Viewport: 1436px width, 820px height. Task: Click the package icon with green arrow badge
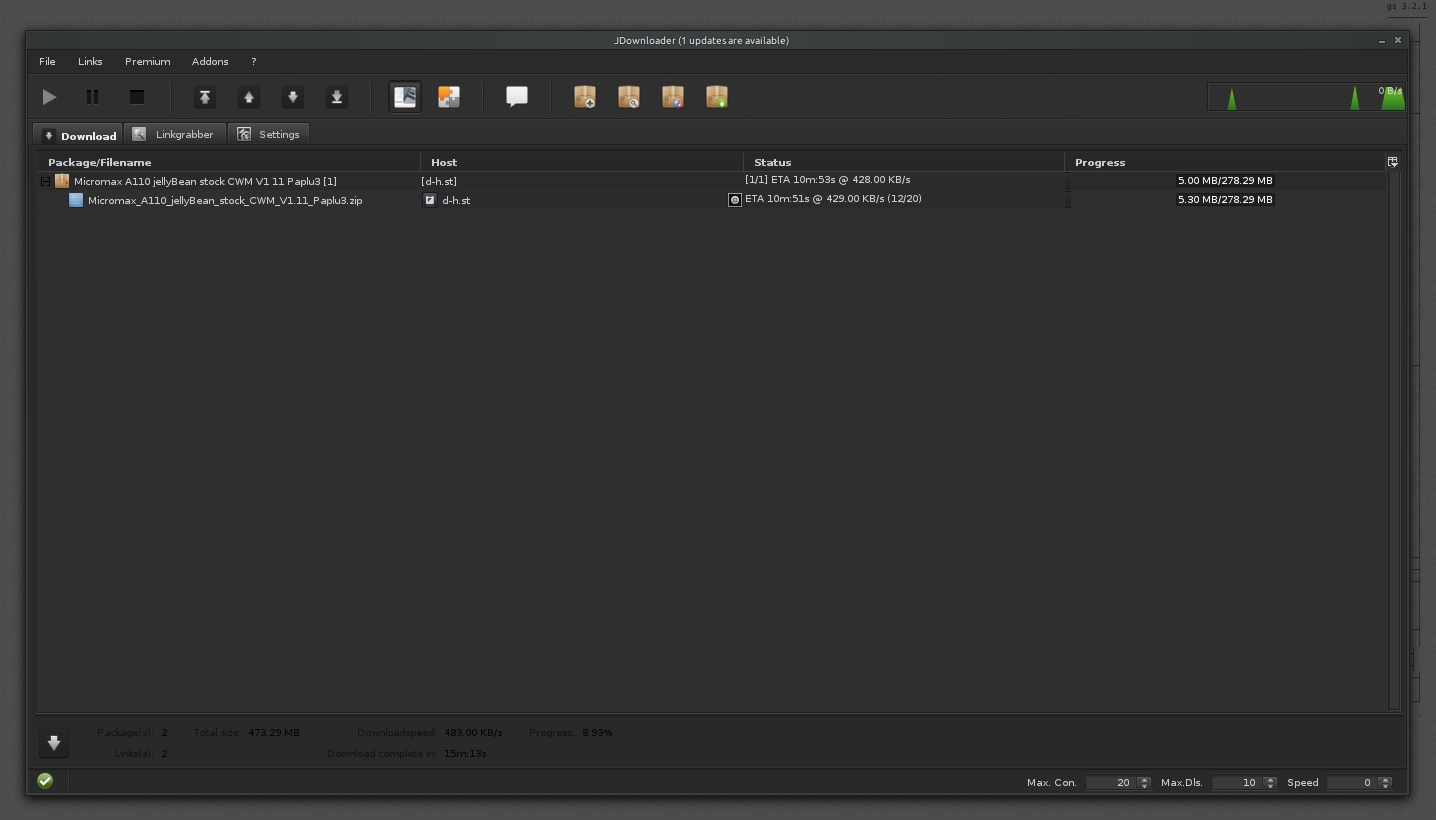[x=717, y=97]
